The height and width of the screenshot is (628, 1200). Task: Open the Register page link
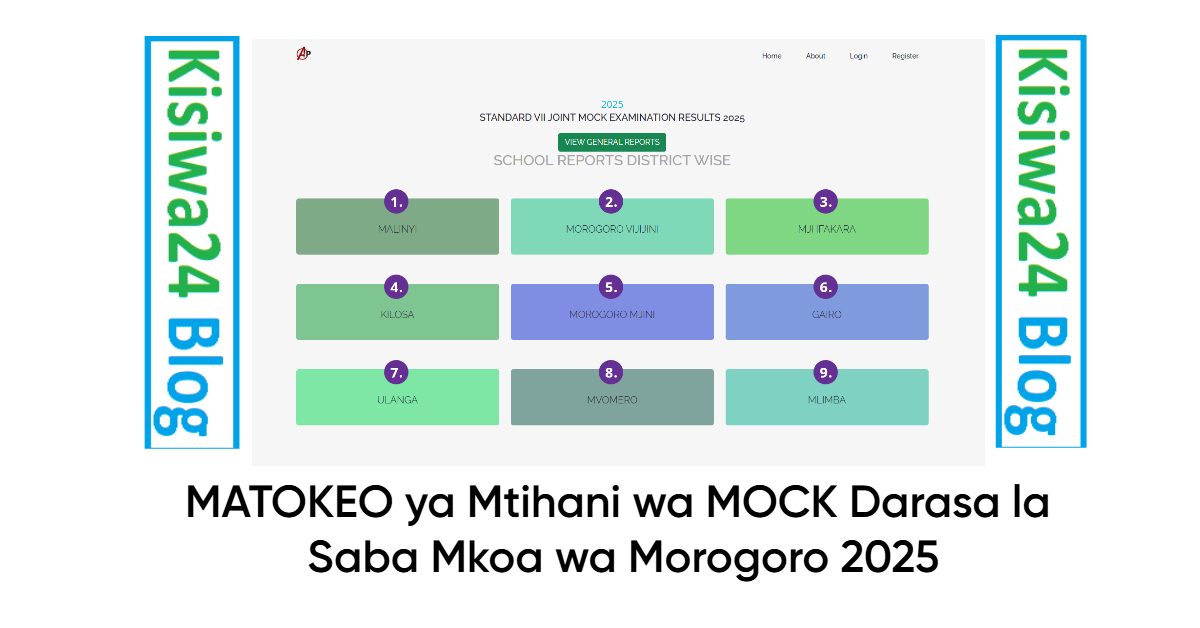[905, 56]
